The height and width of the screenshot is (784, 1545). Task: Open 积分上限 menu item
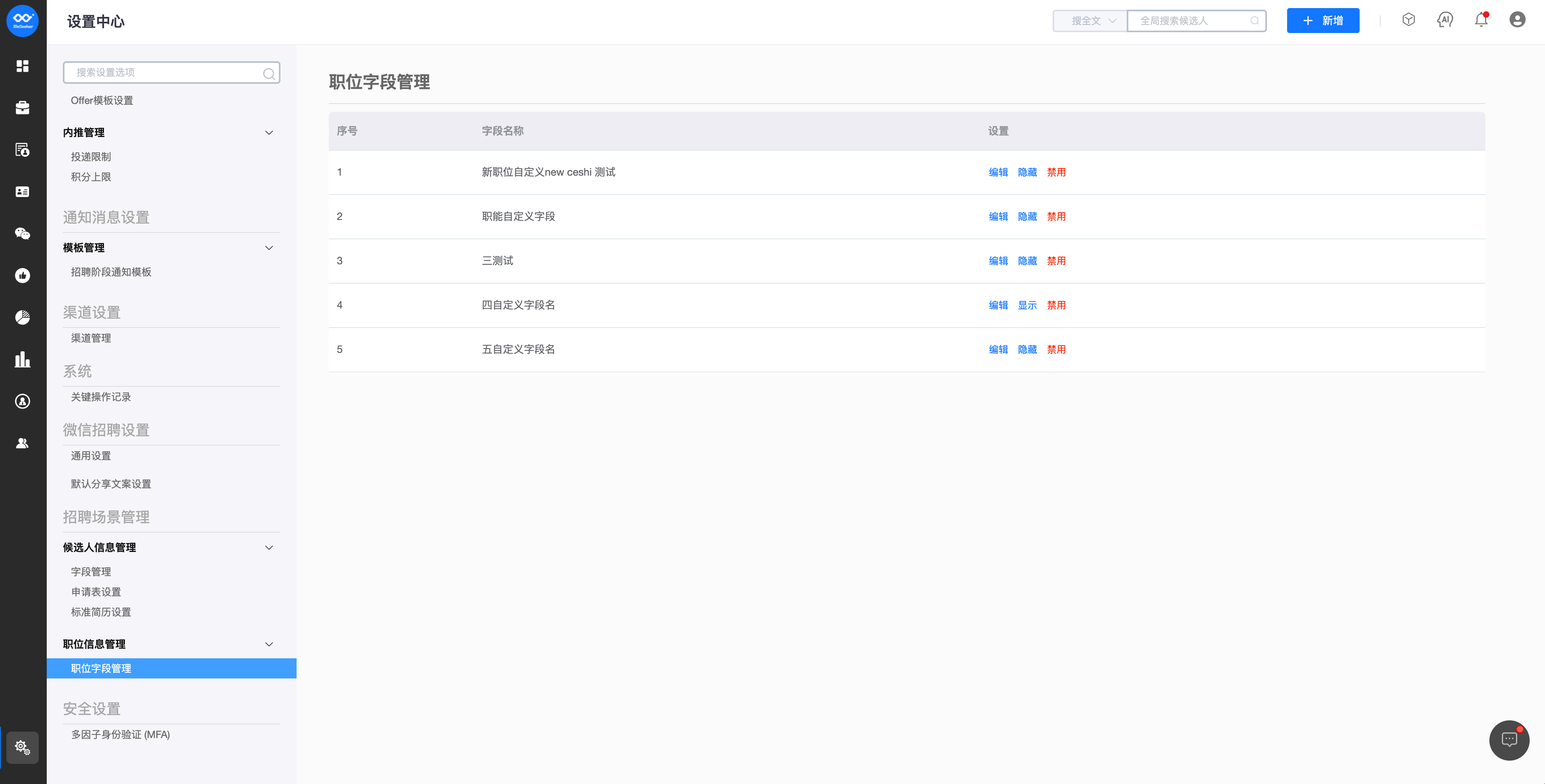click(91, 177)
